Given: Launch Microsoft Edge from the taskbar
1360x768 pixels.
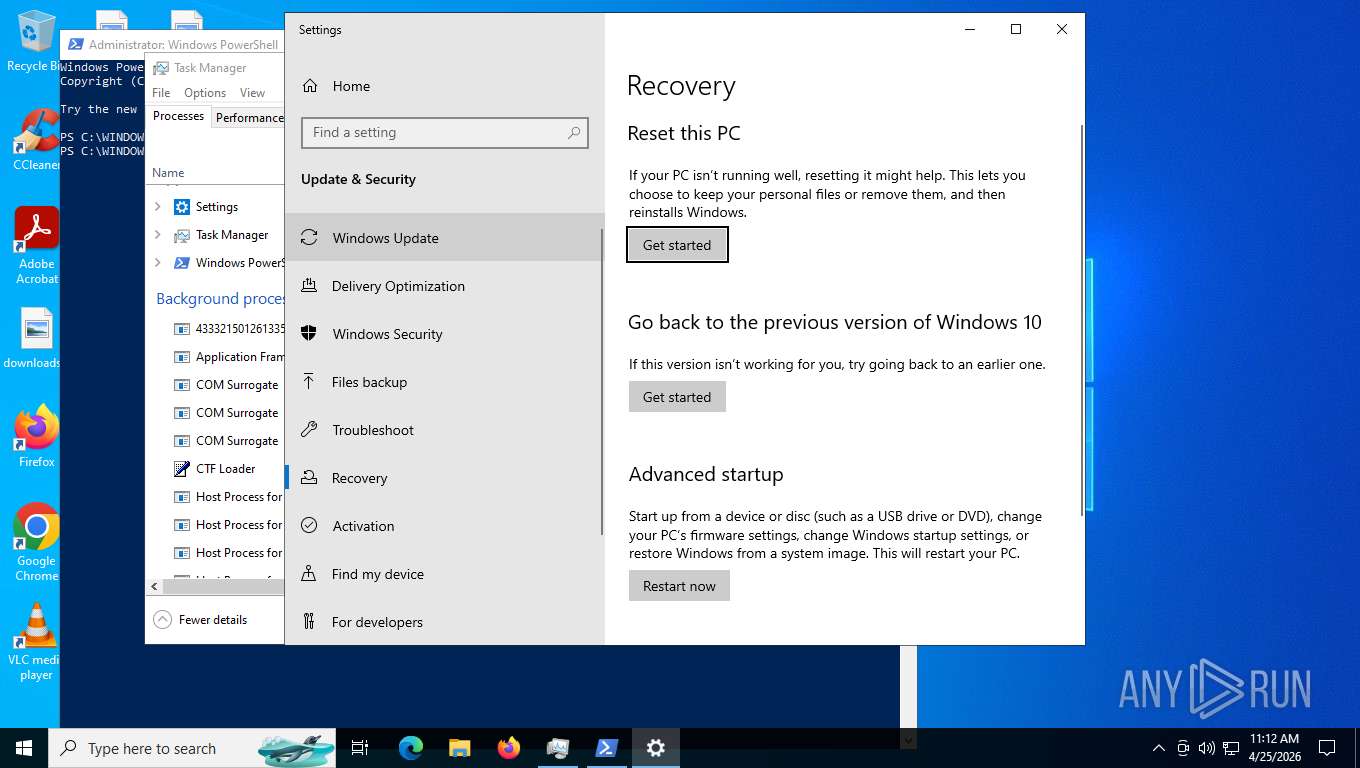Looking at the screenshot, I should click(x=410, y=748).
